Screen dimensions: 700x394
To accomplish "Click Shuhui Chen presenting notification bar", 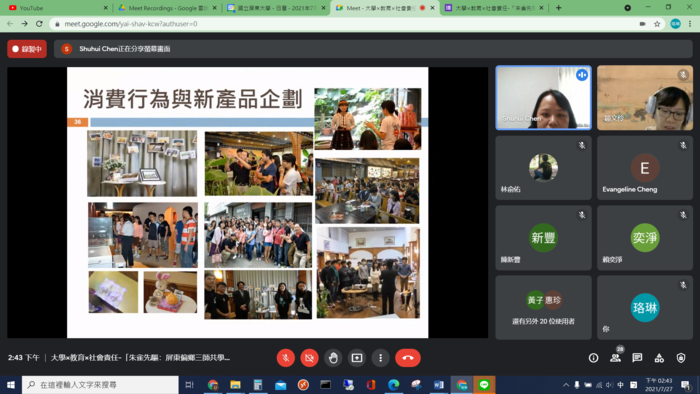I will tap(373, 49).
